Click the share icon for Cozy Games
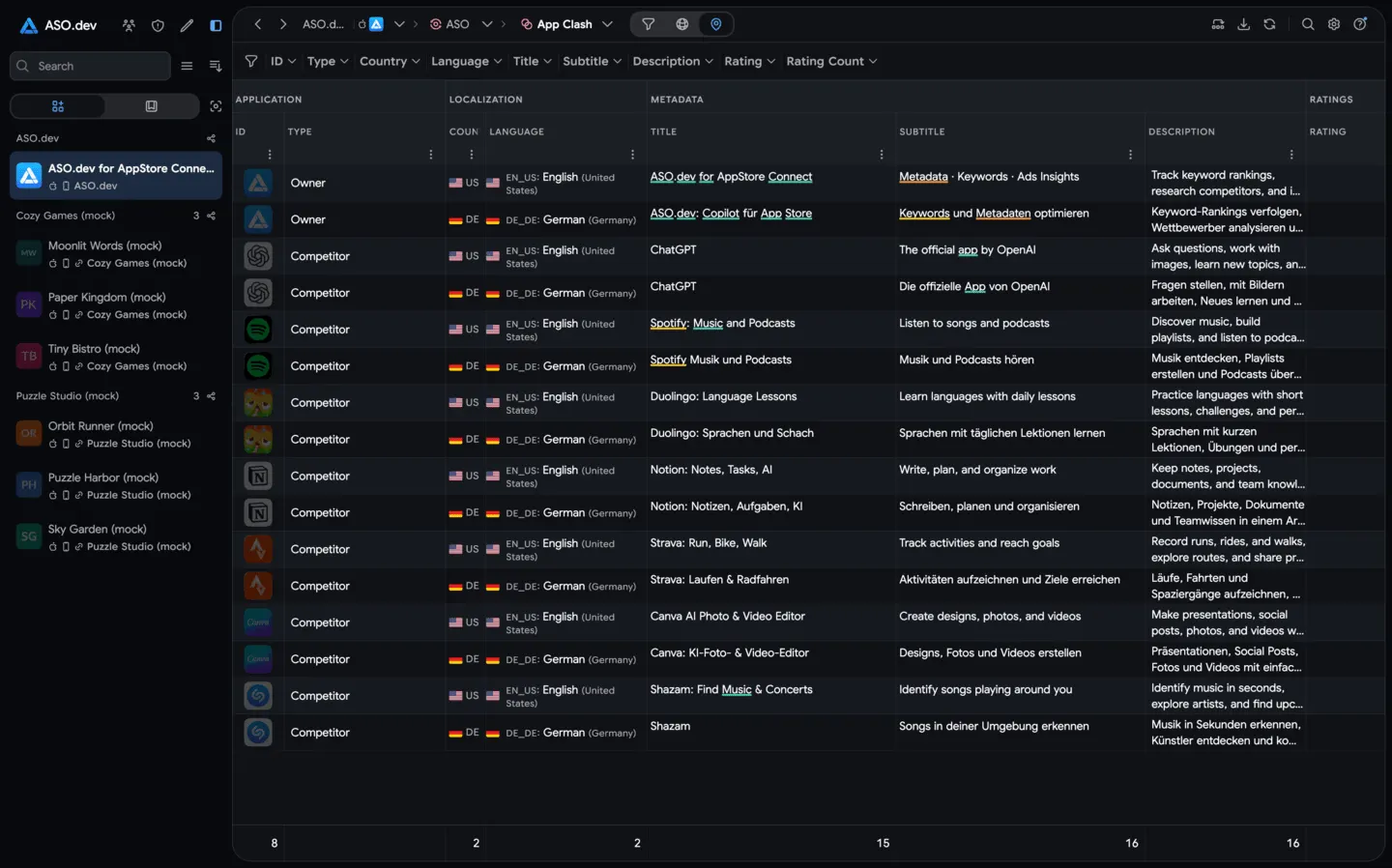Image resolution: width=1392 pixels, height=868 pixels. 211,216
